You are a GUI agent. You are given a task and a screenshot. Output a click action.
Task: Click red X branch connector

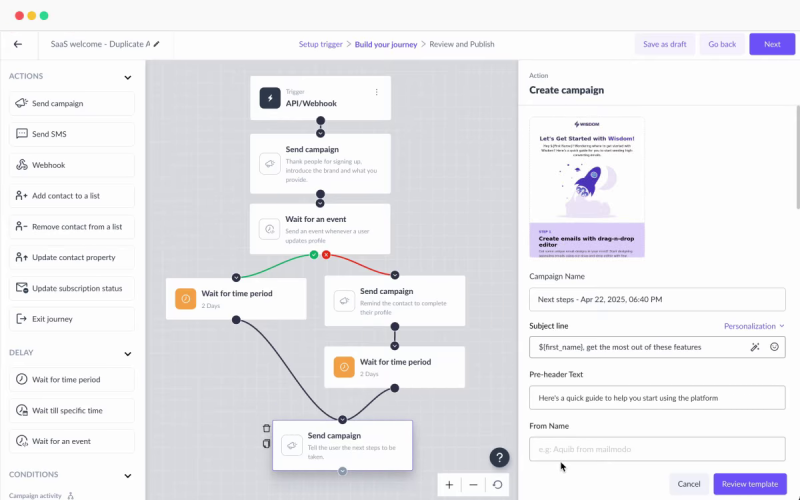(326, 255)
